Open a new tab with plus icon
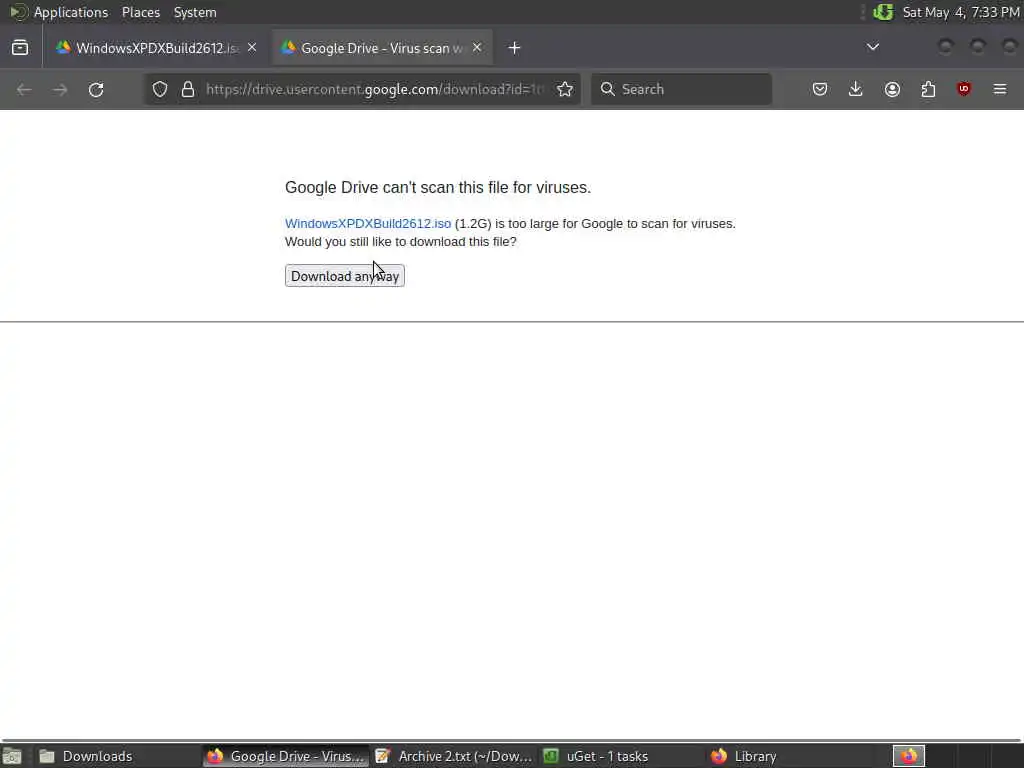This screenshot has height=768, width=1024. (515, 48)
